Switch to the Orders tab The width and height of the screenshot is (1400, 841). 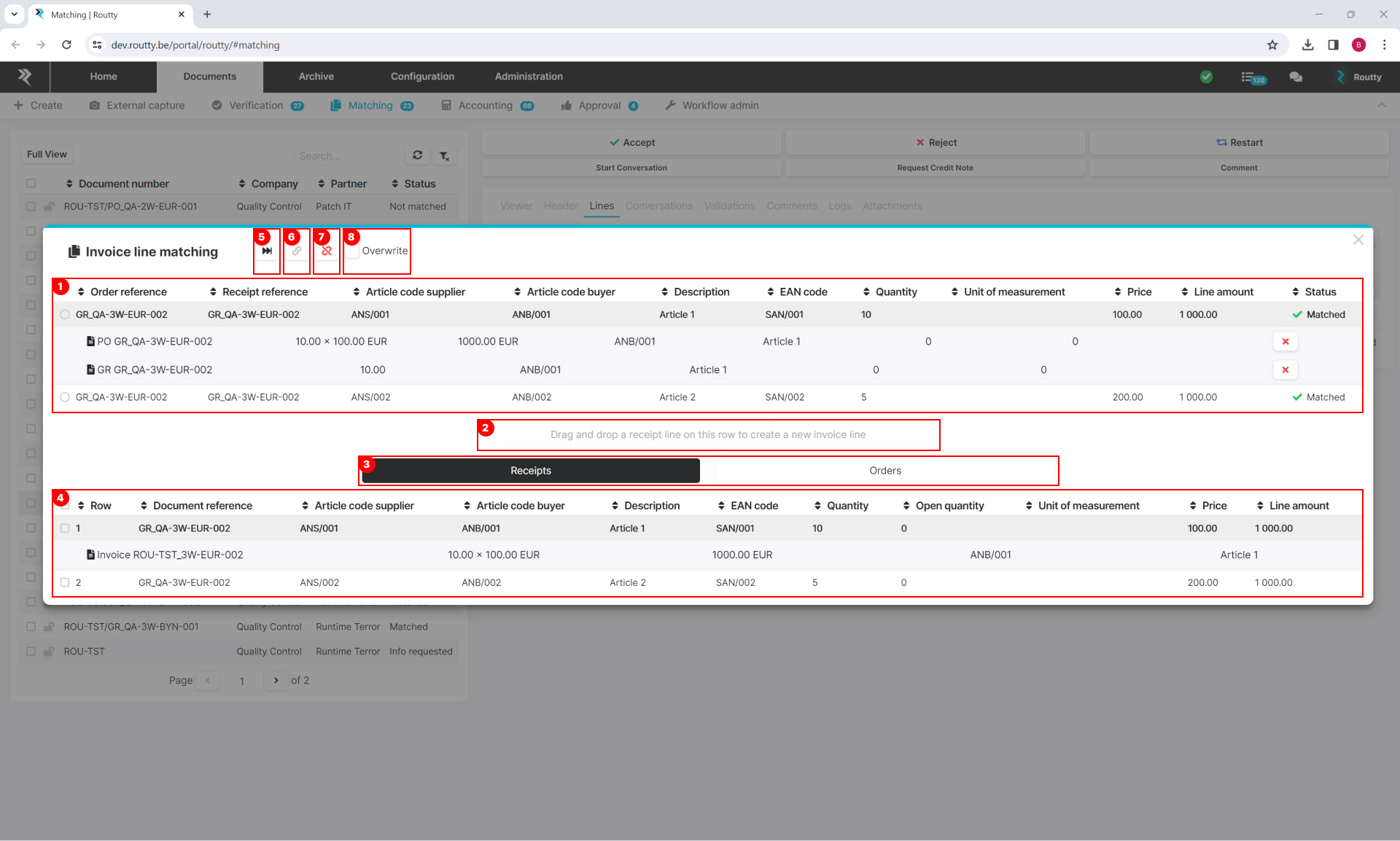point(885,471)
